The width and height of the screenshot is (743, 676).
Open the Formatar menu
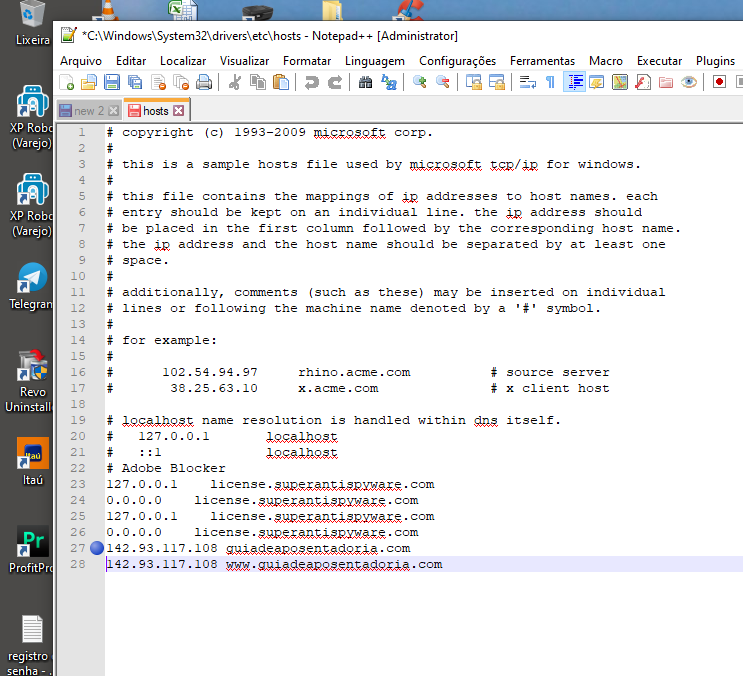307,61
